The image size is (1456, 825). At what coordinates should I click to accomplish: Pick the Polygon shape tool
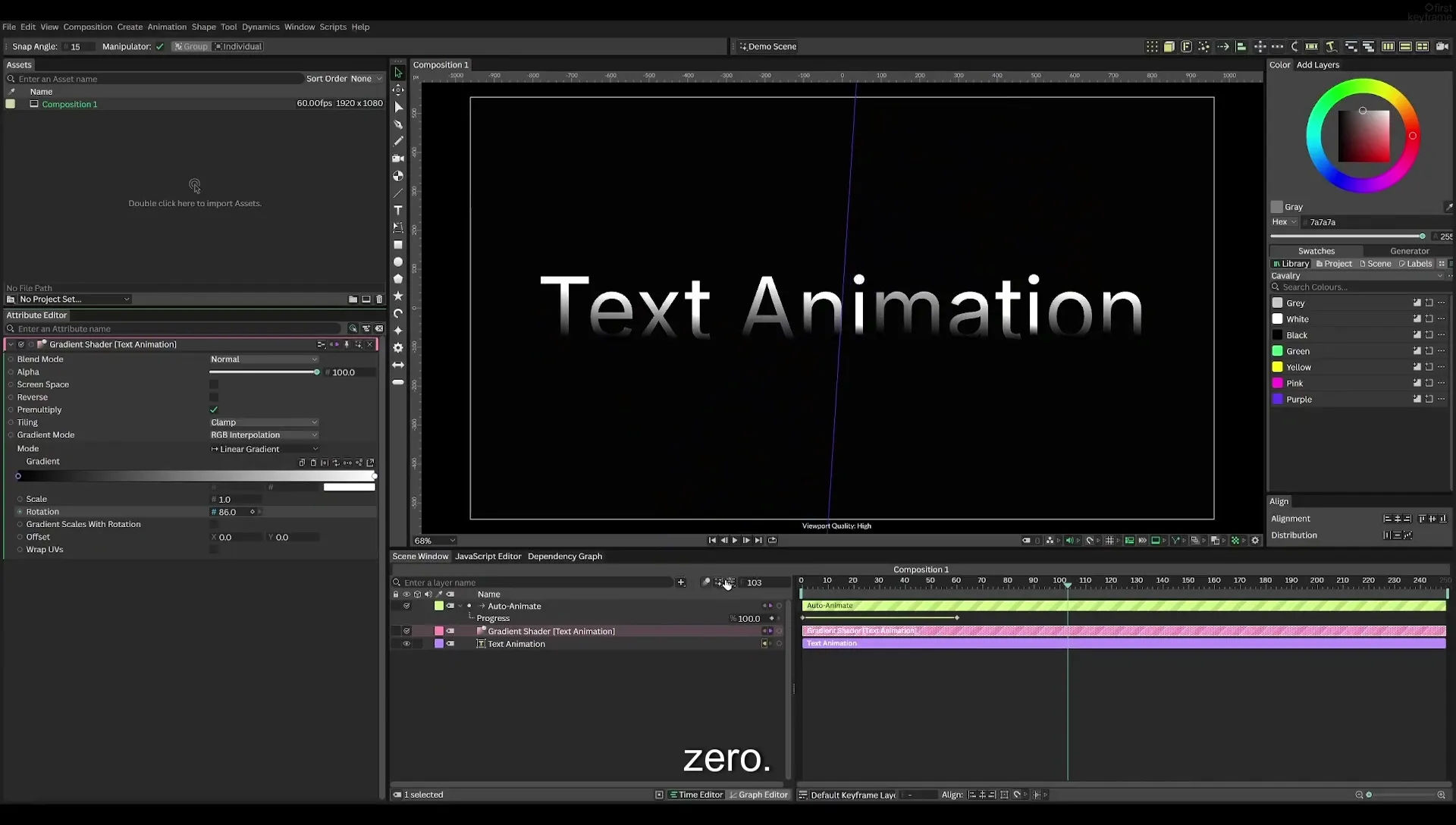[x=398, y=279]
